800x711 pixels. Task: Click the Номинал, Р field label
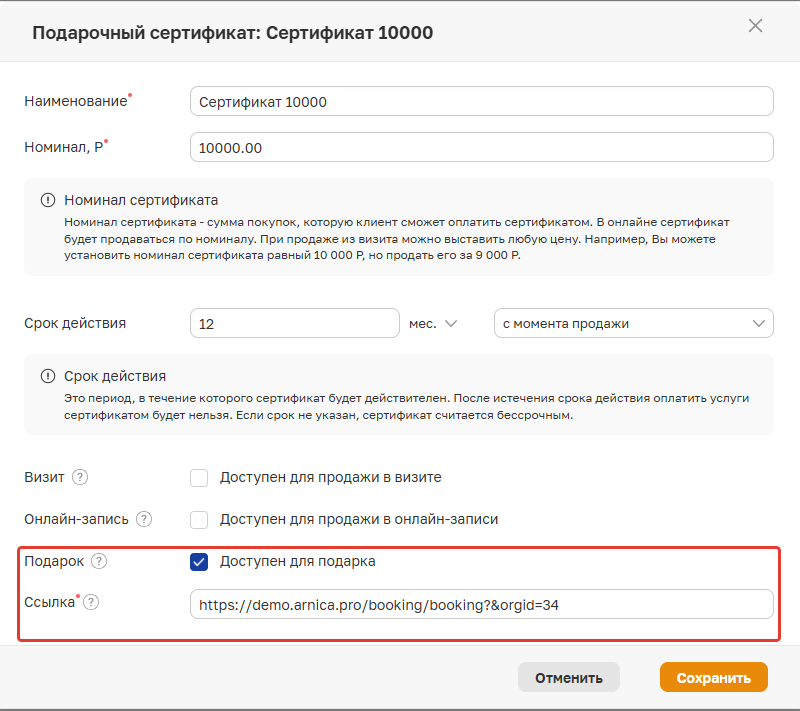click(x=62, y=146)
